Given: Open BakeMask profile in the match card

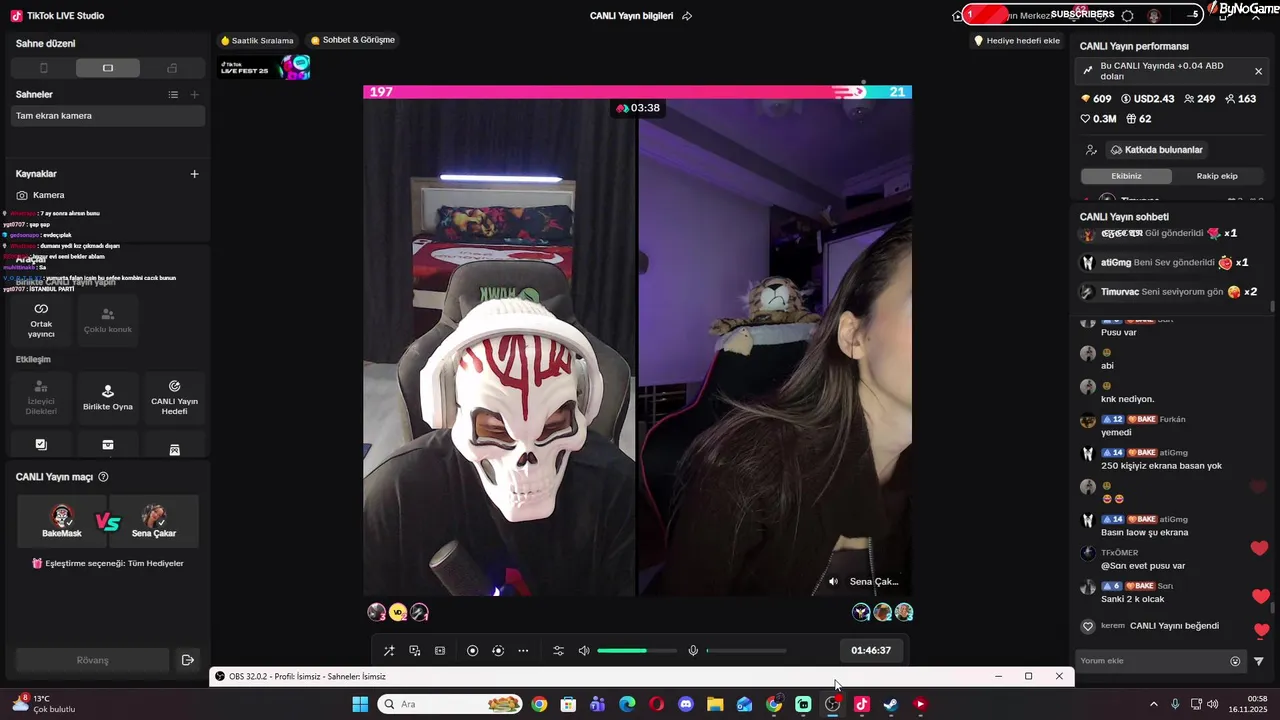Looking at the screenshot, I should point(62,521).
